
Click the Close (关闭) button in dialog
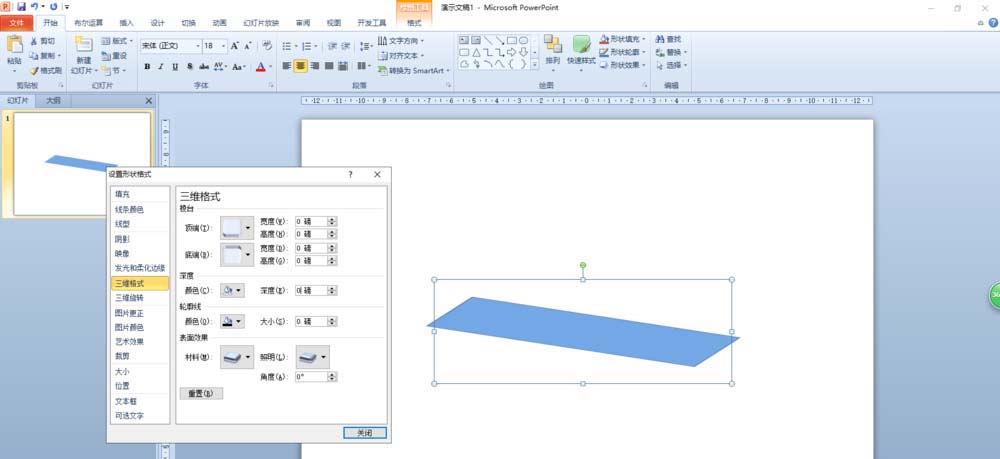click(x=364, y=433)
